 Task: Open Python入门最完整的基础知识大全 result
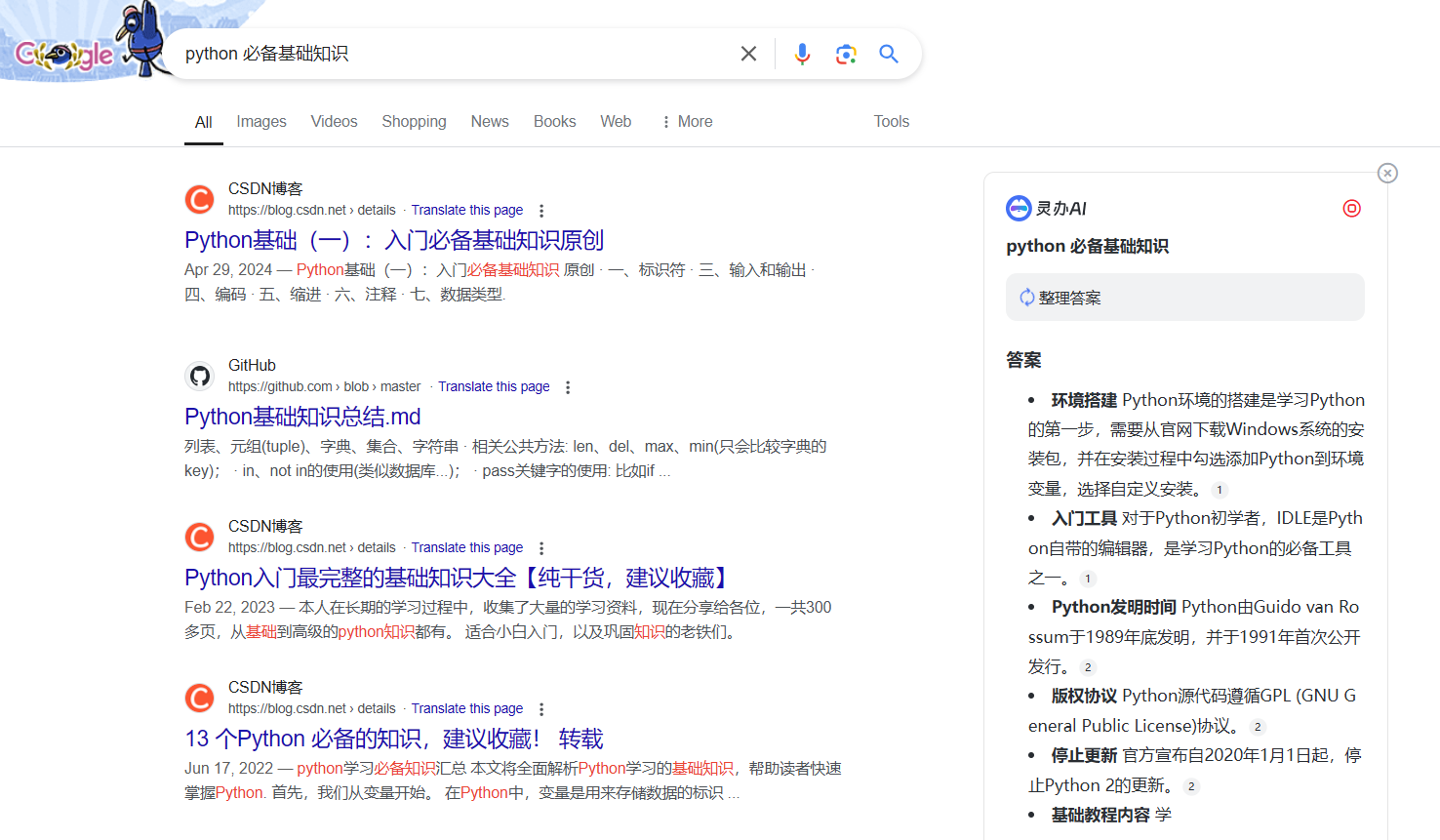click(457, 578)
